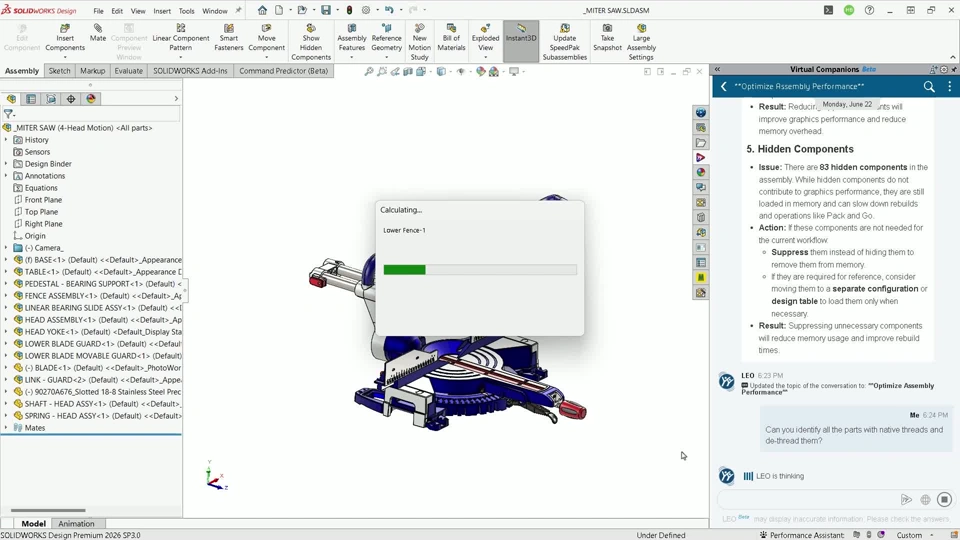Click the calculating progress bar

click(480, 269)
